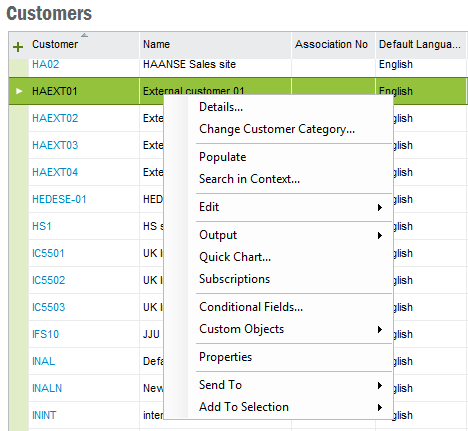Viewport: 468px width, 431px height.
Task: Click the sort arrow above Customer column
Action: coord(85,35)
